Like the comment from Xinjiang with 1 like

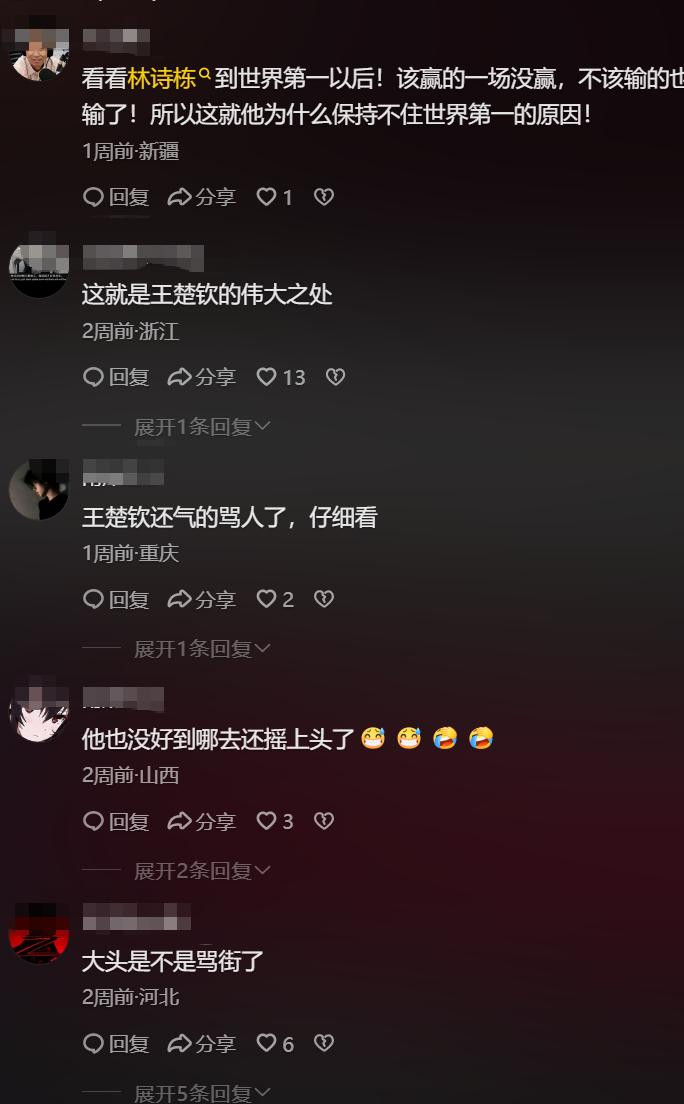274,197
